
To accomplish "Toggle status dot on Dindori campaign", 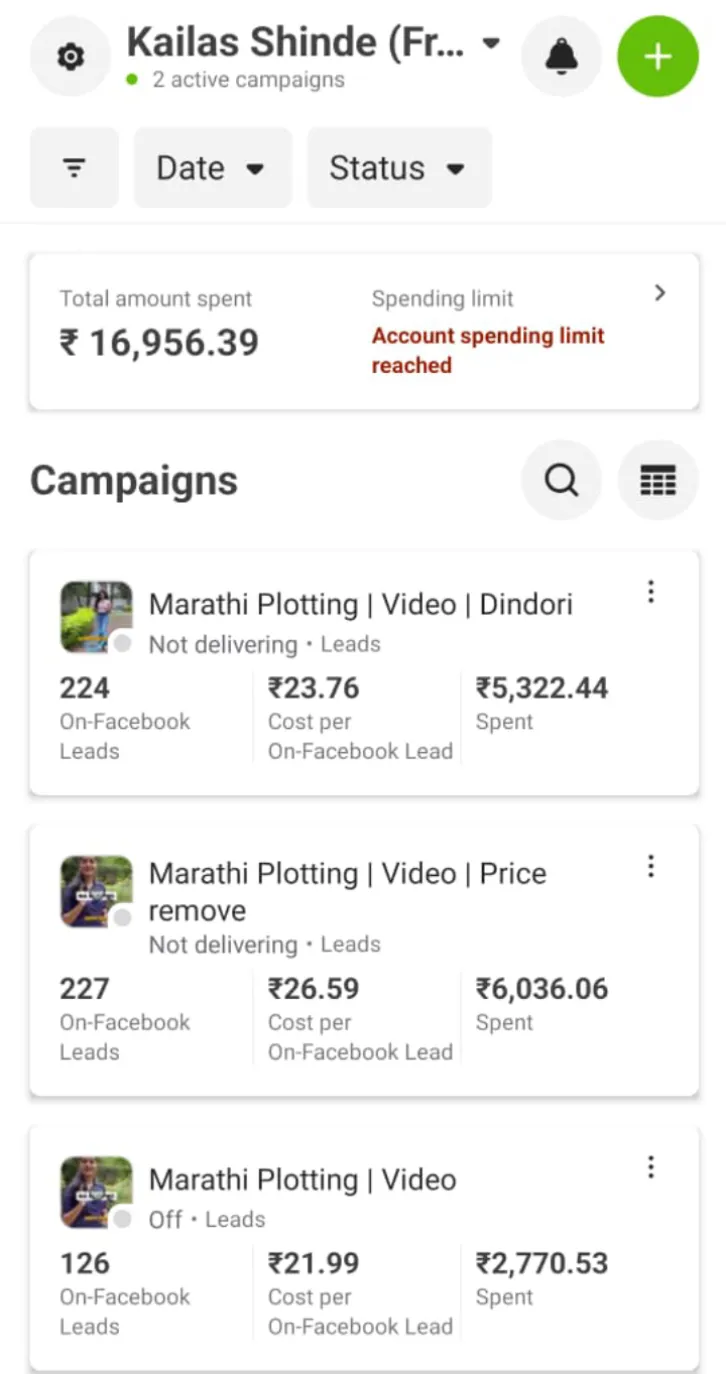I will 122,644.
